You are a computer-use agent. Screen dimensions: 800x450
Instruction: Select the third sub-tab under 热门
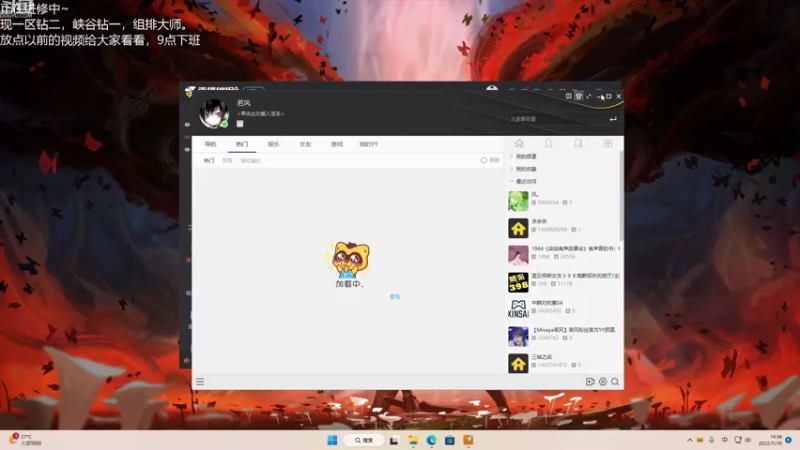point(251,161)
